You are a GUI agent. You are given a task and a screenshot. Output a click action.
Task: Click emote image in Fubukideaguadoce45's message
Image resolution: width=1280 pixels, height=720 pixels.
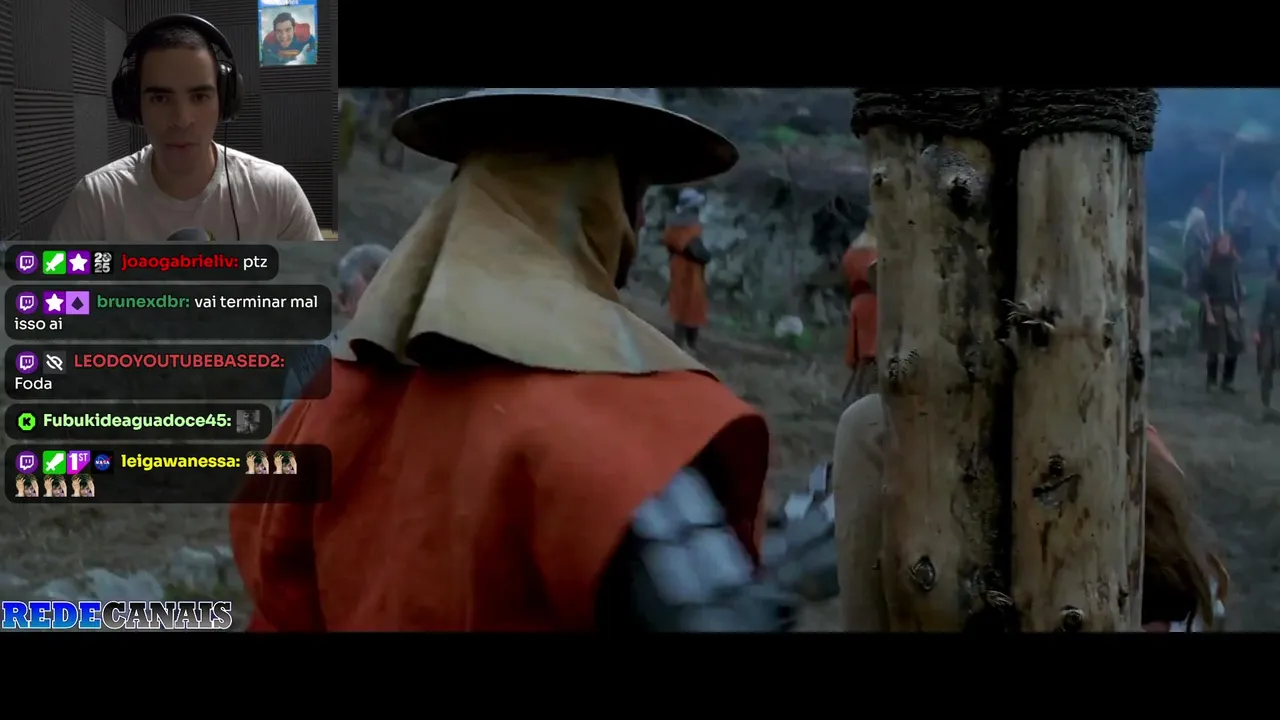click(248, 421)
